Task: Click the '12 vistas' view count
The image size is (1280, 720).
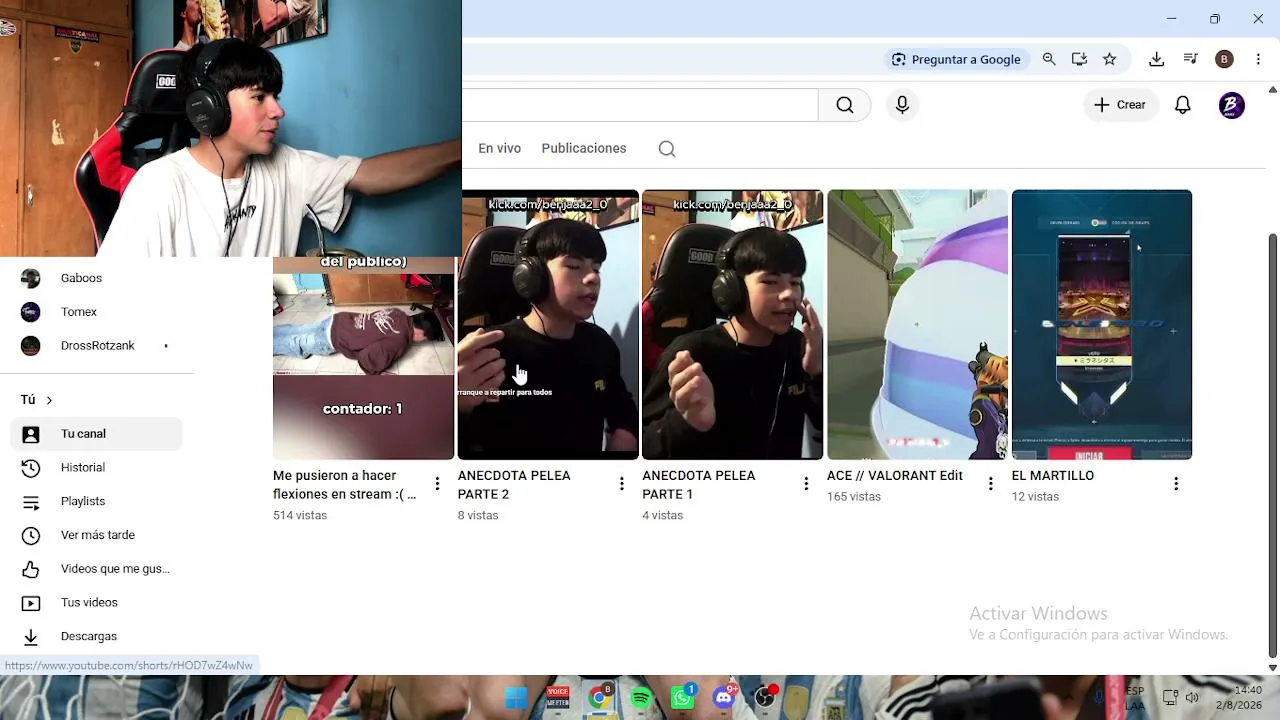Action: pos(1035,497)
